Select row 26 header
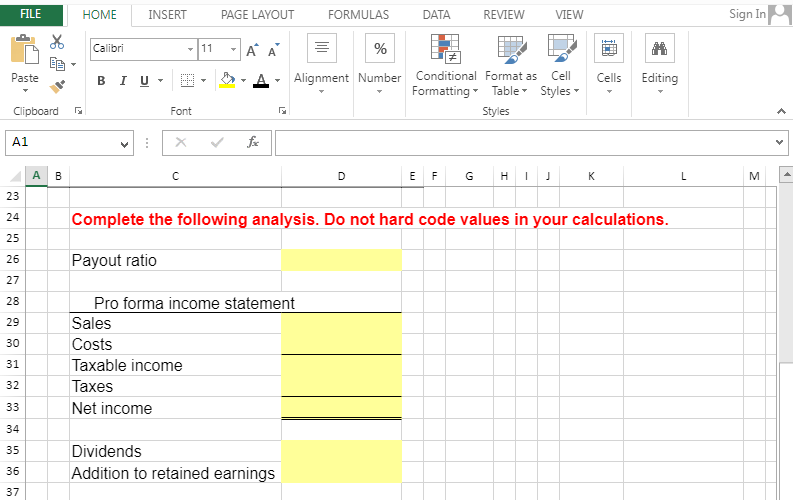Image resolution: width=793 pixels, height=500 pixels. [x=13, y=259]
